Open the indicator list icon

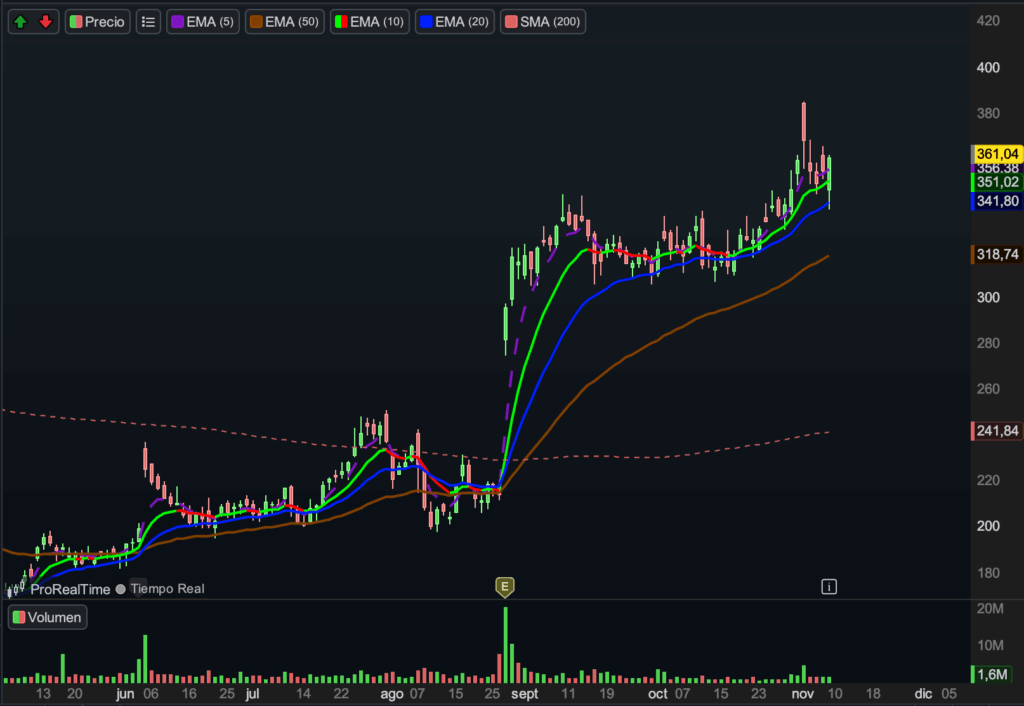point(148,21)
